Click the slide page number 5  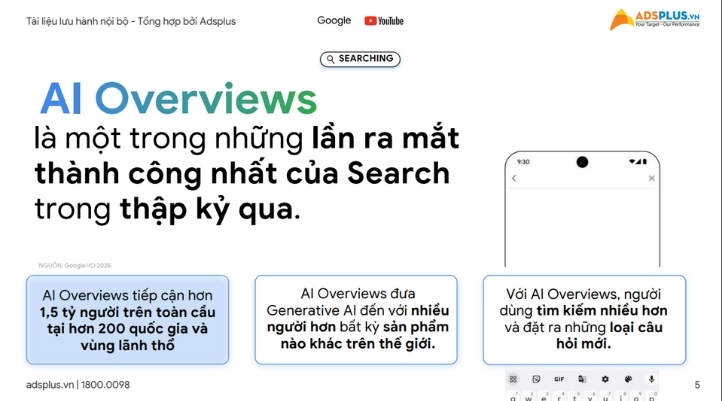click(697, 385)
